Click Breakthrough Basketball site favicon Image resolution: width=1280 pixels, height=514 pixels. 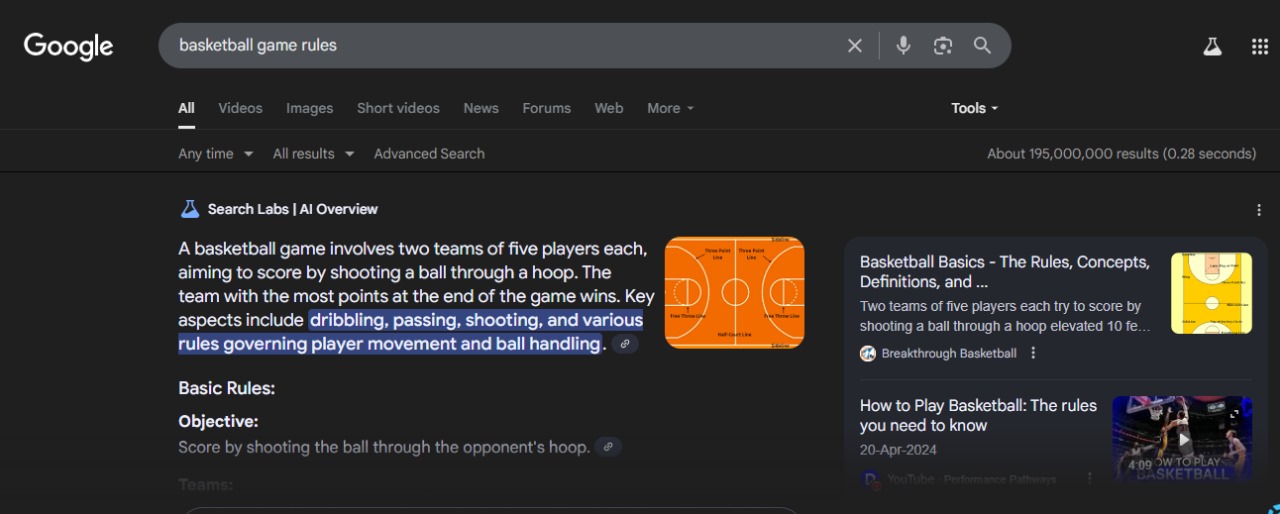pos(868,353)
